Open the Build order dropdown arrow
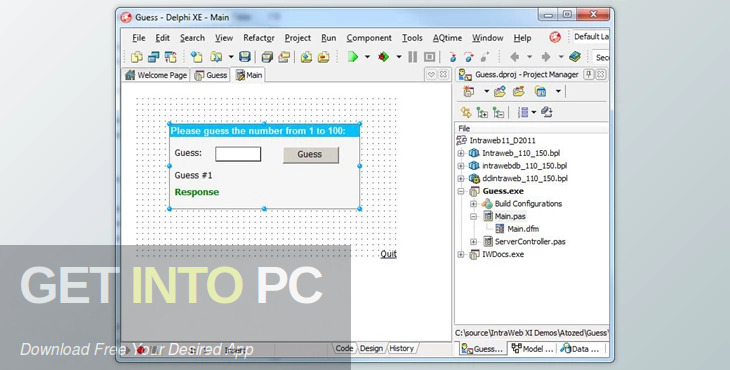This screenshot has width=730, height=370. point(534,112)
